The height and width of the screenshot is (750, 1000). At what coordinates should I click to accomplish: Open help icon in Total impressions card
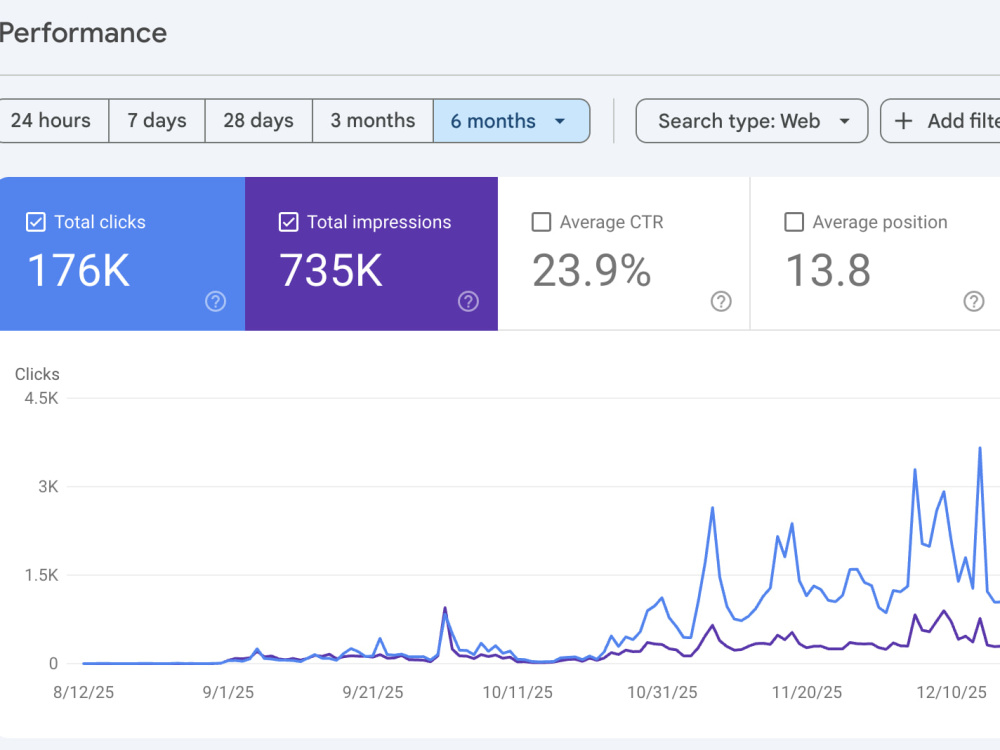[468, 301]
